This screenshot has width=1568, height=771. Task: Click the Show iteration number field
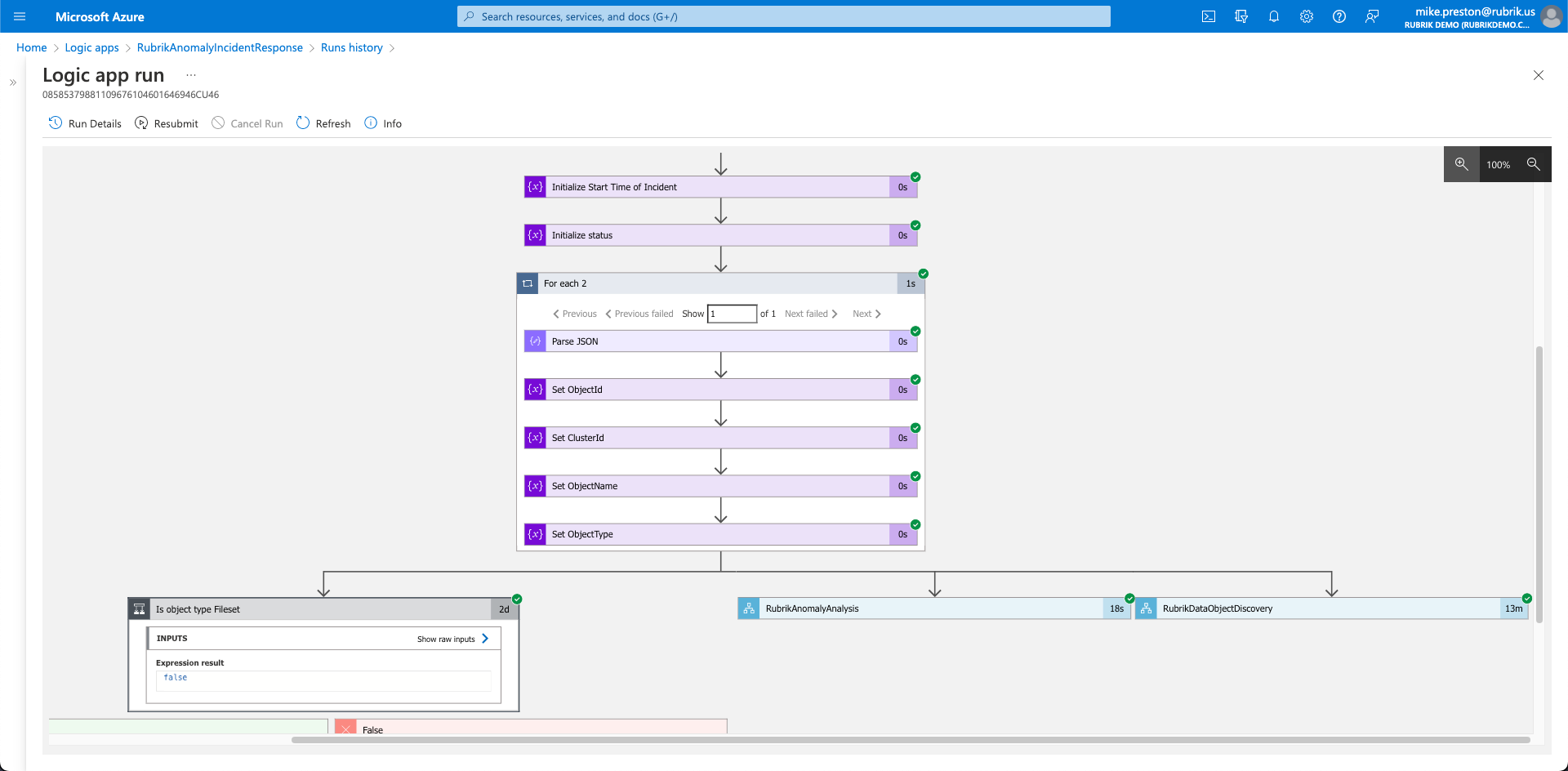click(x=732, y=314)
